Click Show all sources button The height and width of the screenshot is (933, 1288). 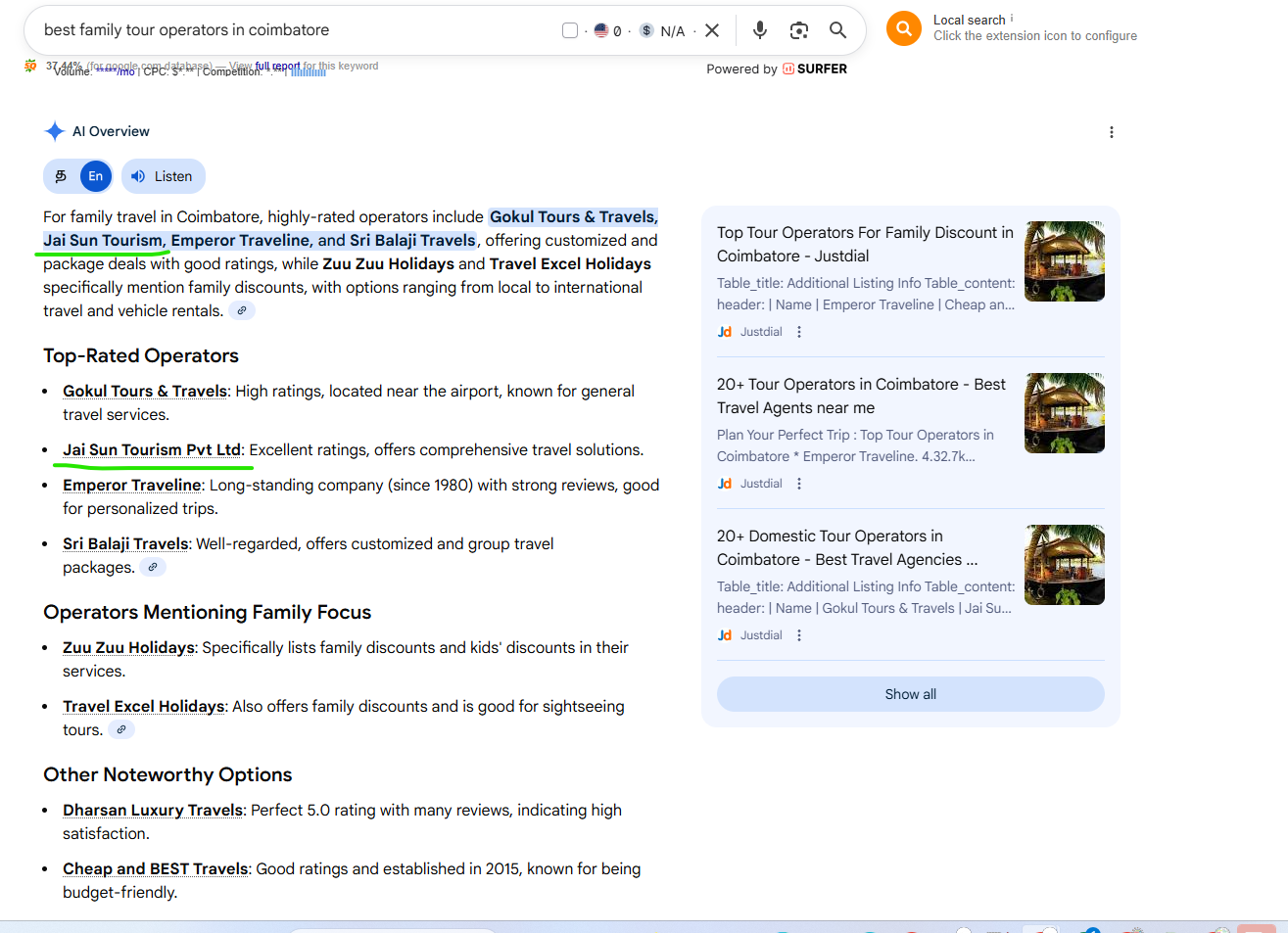(x=910, y=694)
